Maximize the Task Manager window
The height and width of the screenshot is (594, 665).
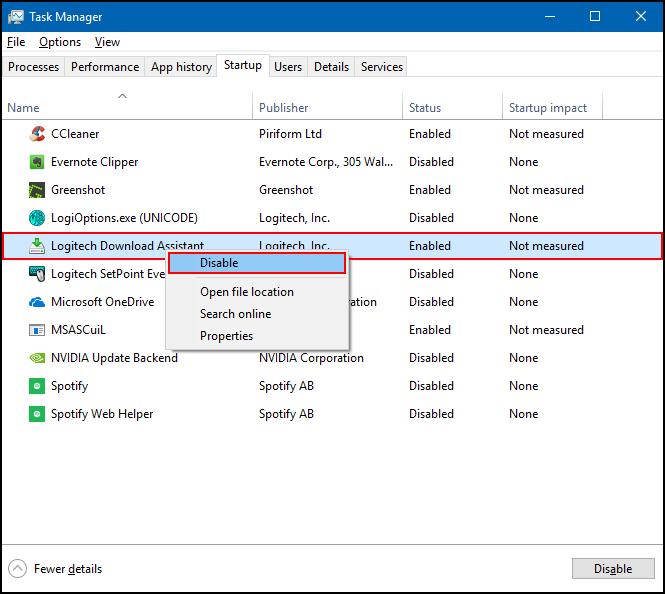(595, 17)
